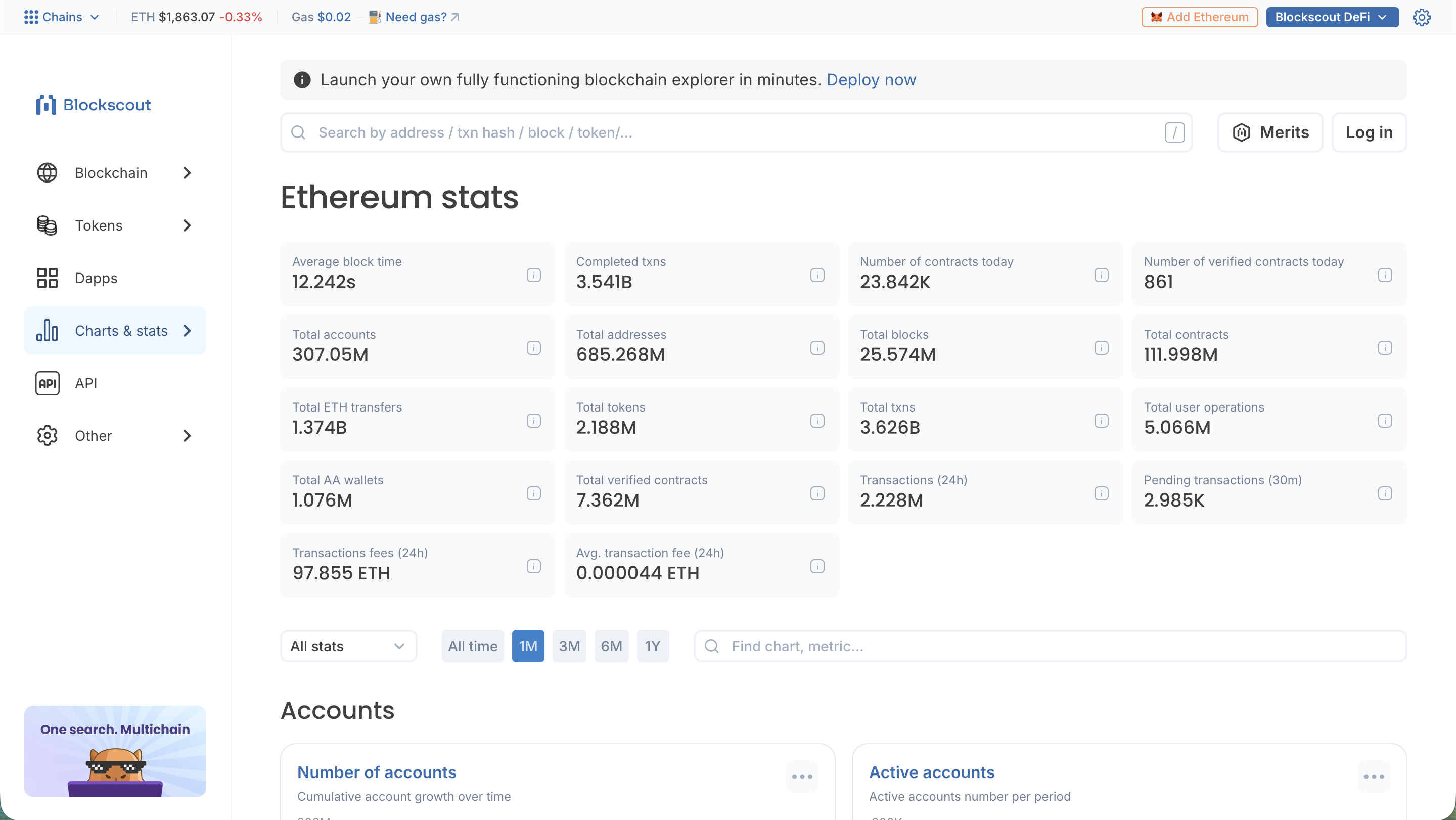Image resolution: width=1456 pixels, height=820 pixels.
Task: Open the All stats dropdown
Action: click(348, 646)
